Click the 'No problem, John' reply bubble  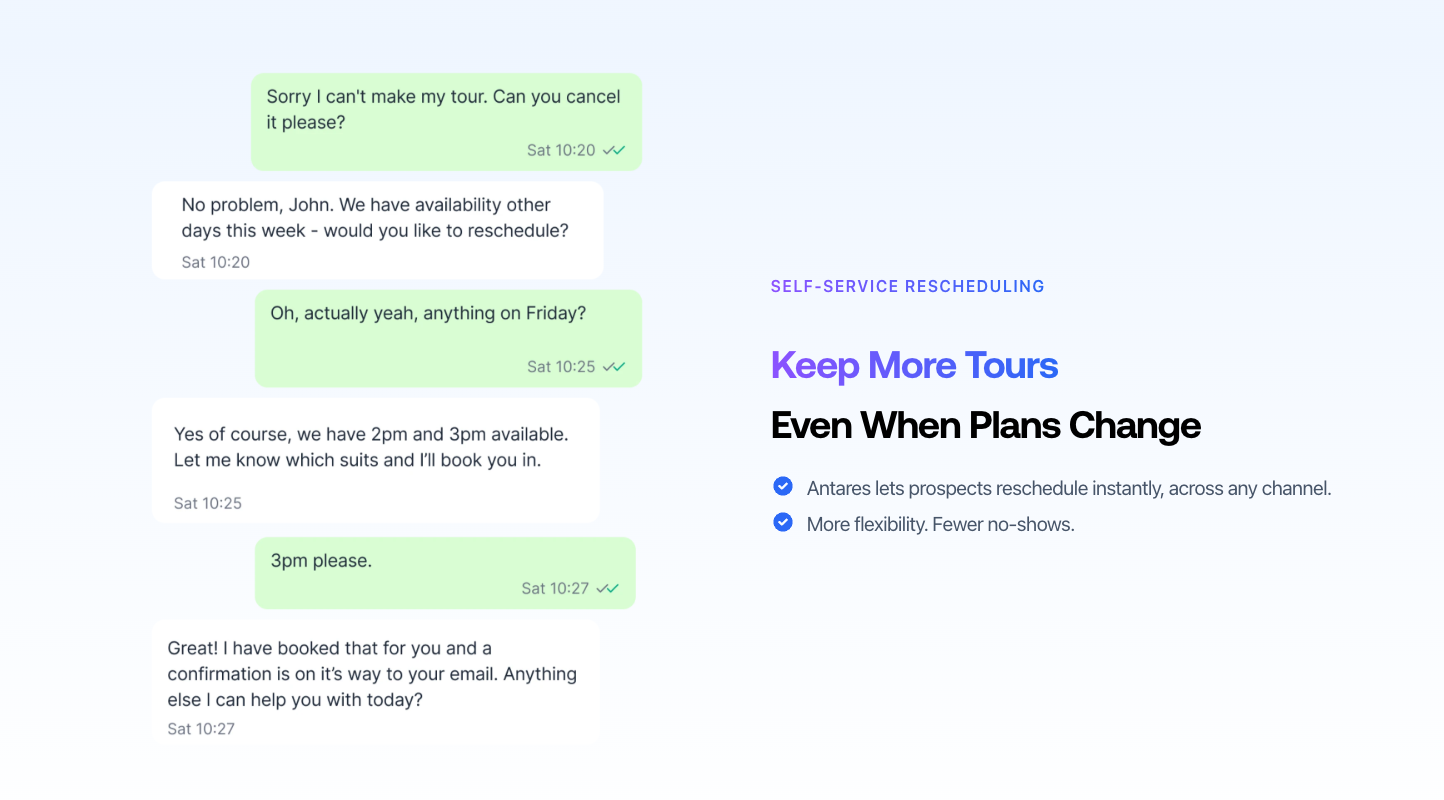click(376, 218)
